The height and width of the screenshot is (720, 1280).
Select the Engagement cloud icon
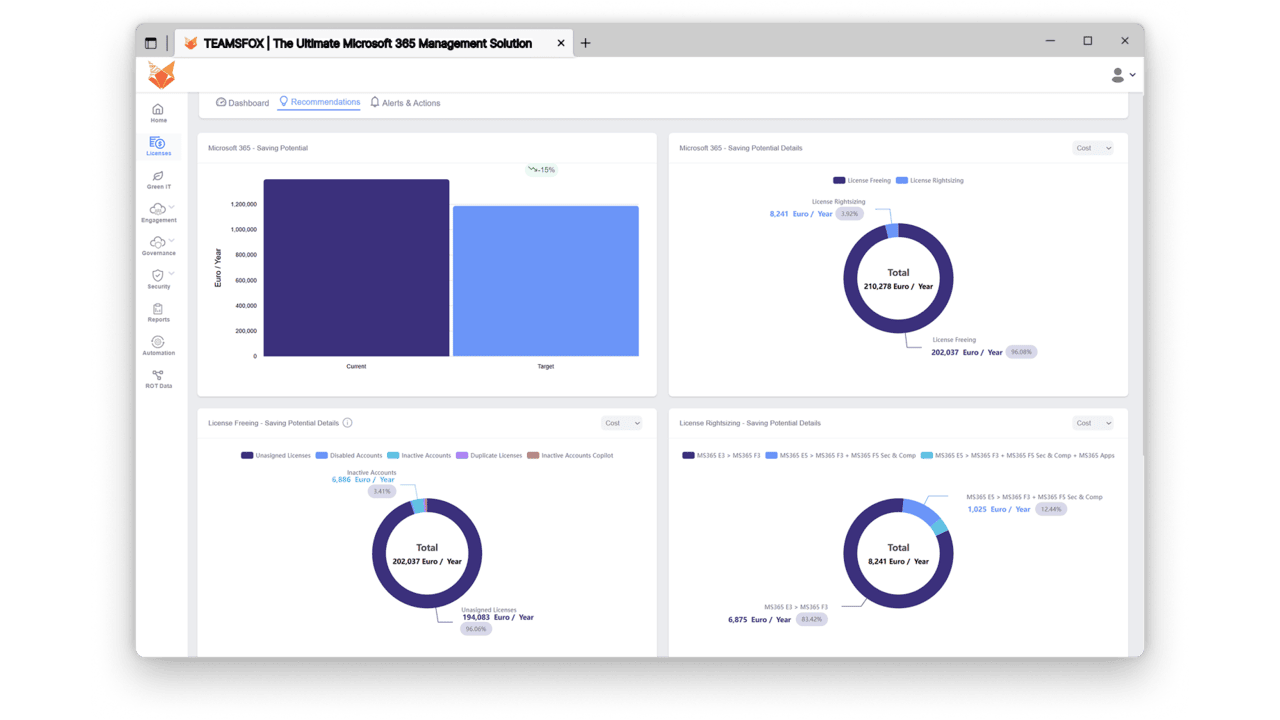(157, 209)
